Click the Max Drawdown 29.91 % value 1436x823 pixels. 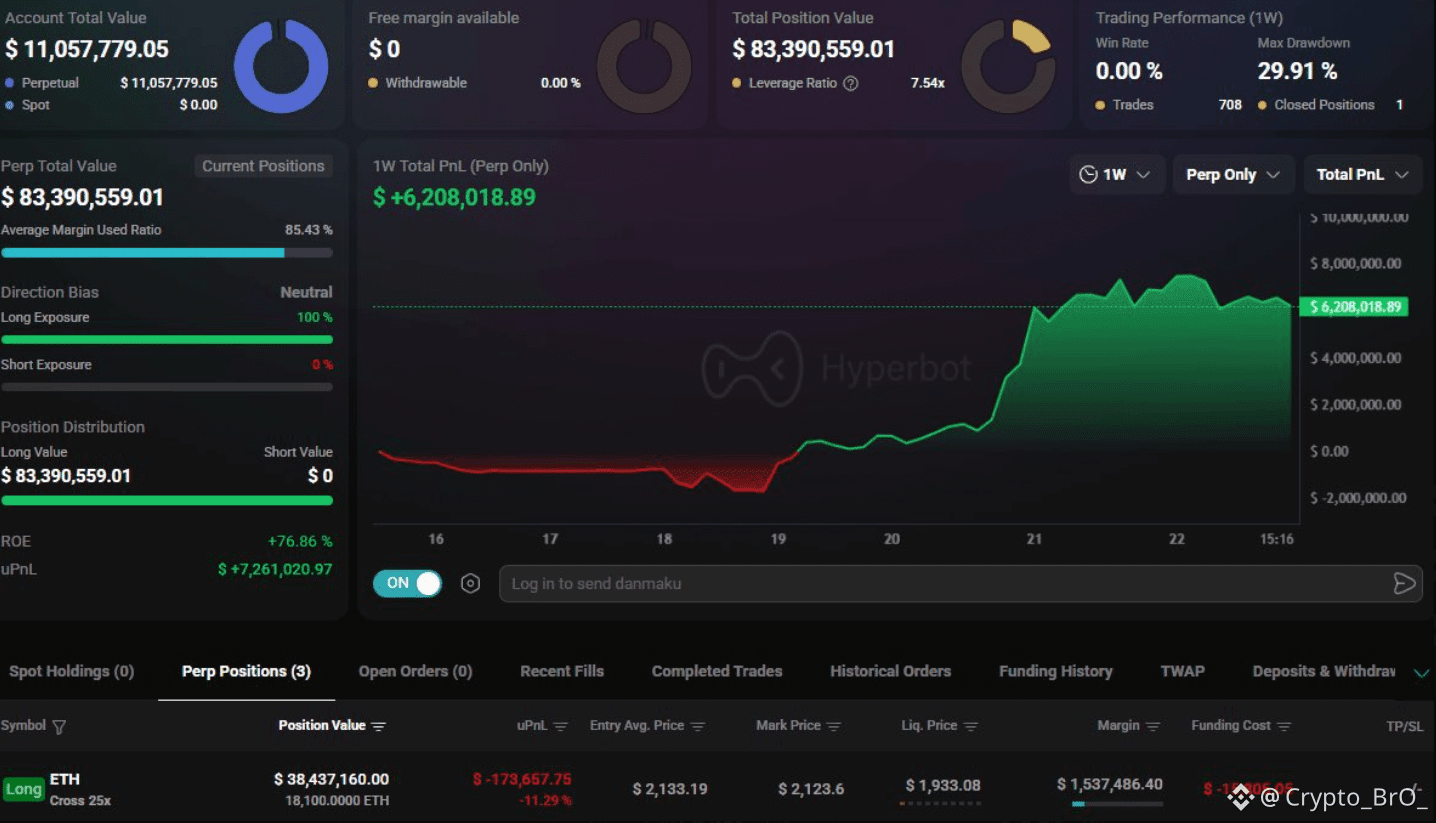pos(1297,71)
